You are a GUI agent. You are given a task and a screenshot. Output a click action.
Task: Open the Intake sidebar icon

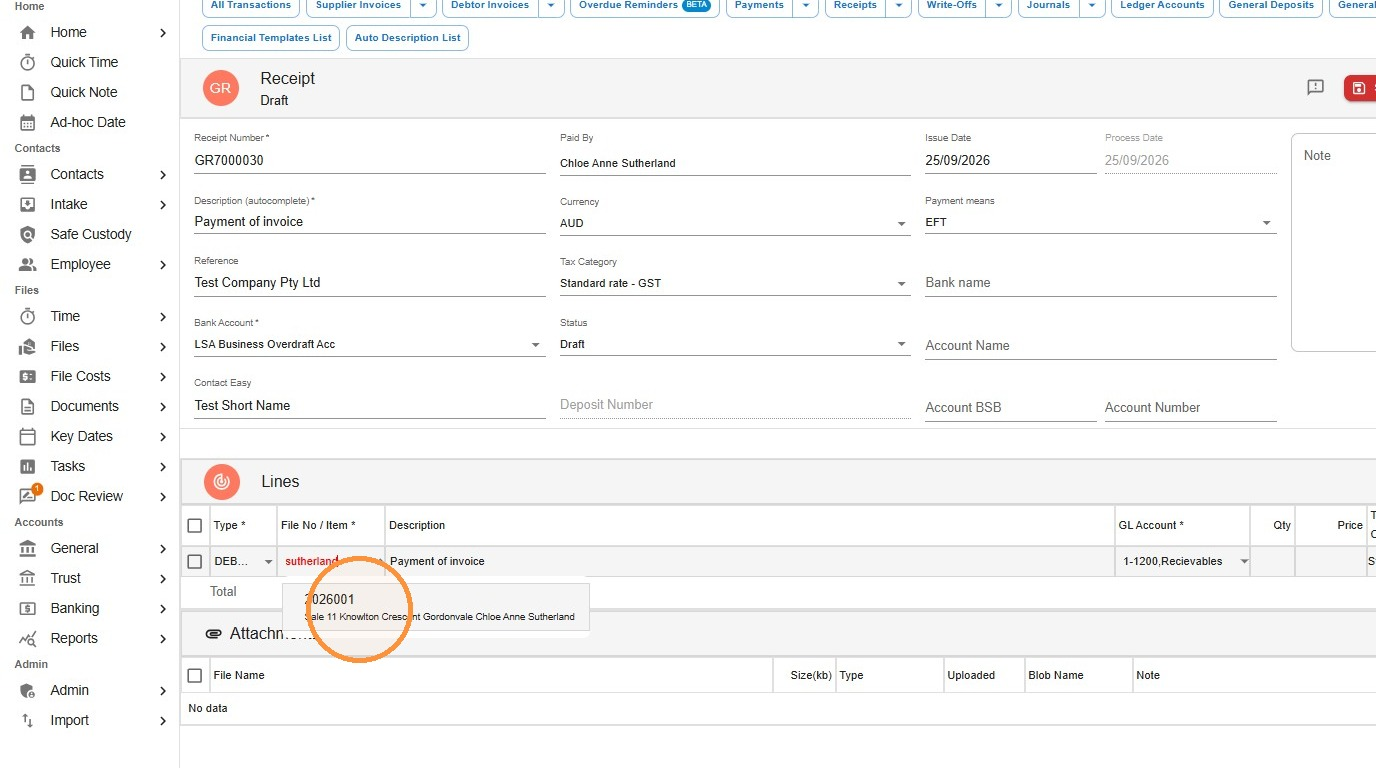coord(28,204)
